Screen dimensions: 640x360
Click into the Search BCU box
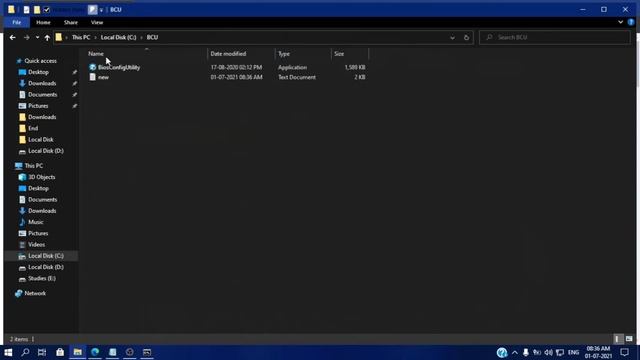pyautogui.click(x=555, y=38)
